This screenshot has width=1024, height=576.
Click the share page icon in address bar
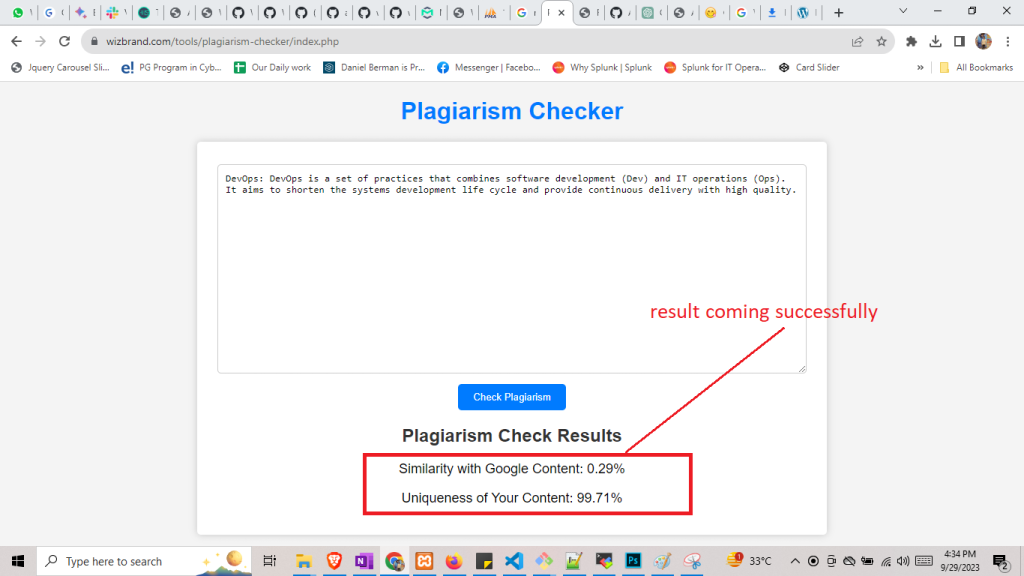(x=857, y=41)
